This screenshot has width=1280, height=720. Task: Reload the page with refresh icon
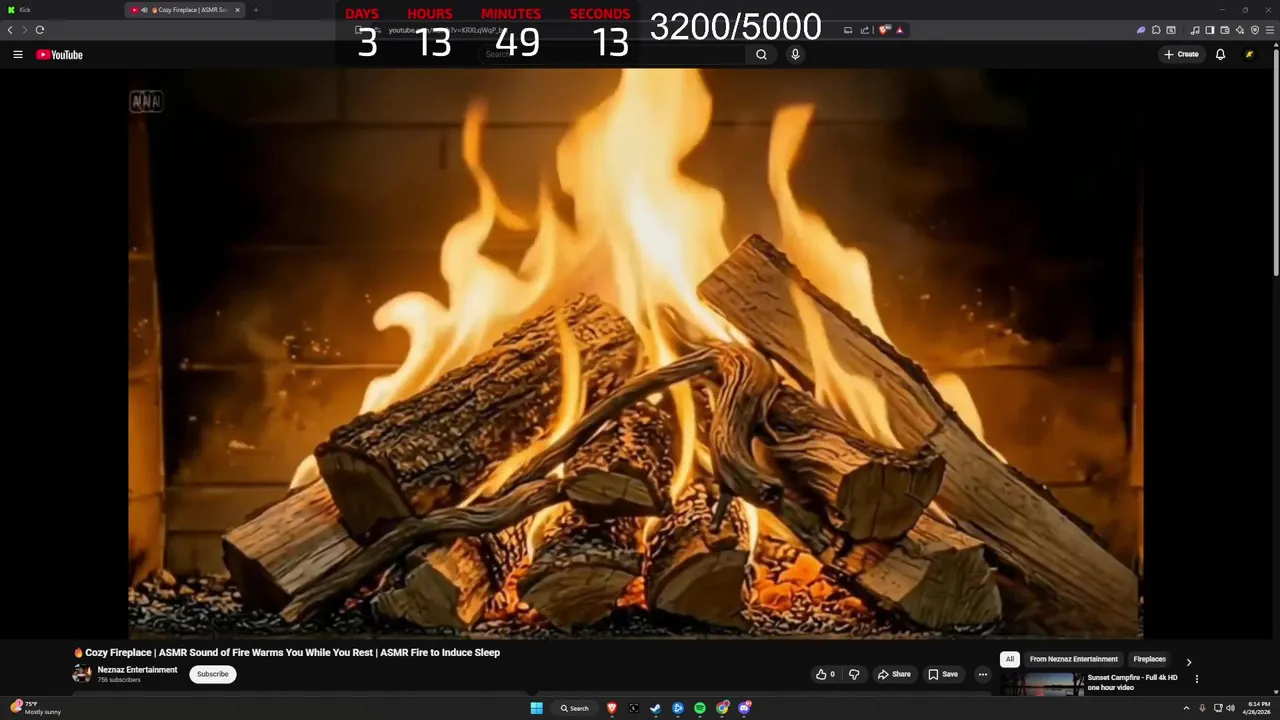[40, 30]
